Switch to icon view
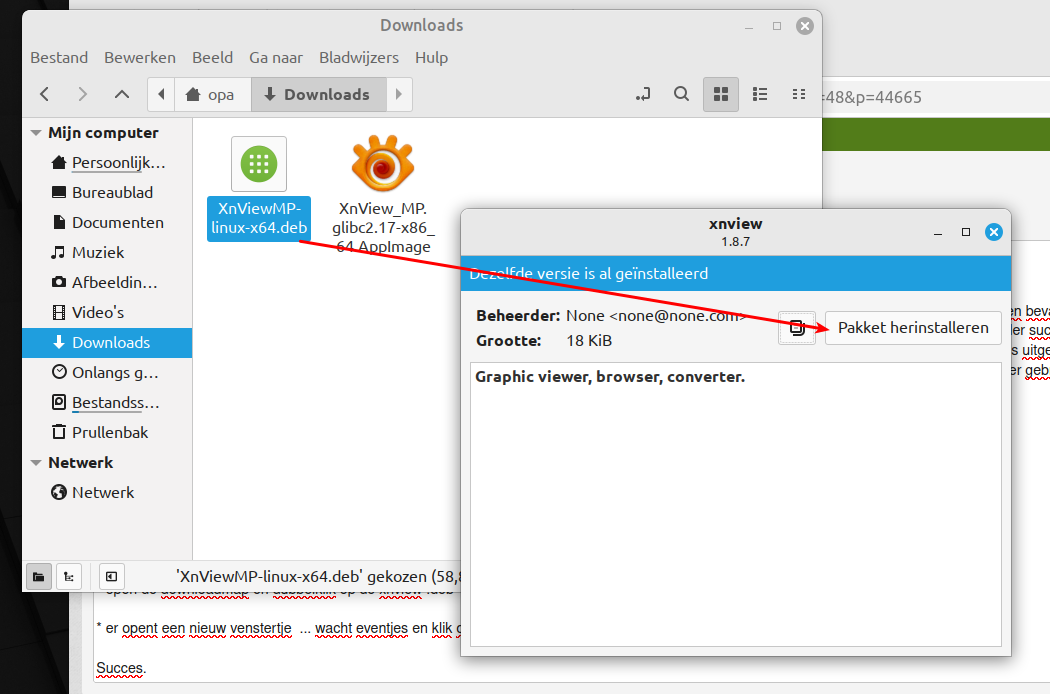Image resolution: width=1050 pixels, height=694 pixels. pos(721,94)
